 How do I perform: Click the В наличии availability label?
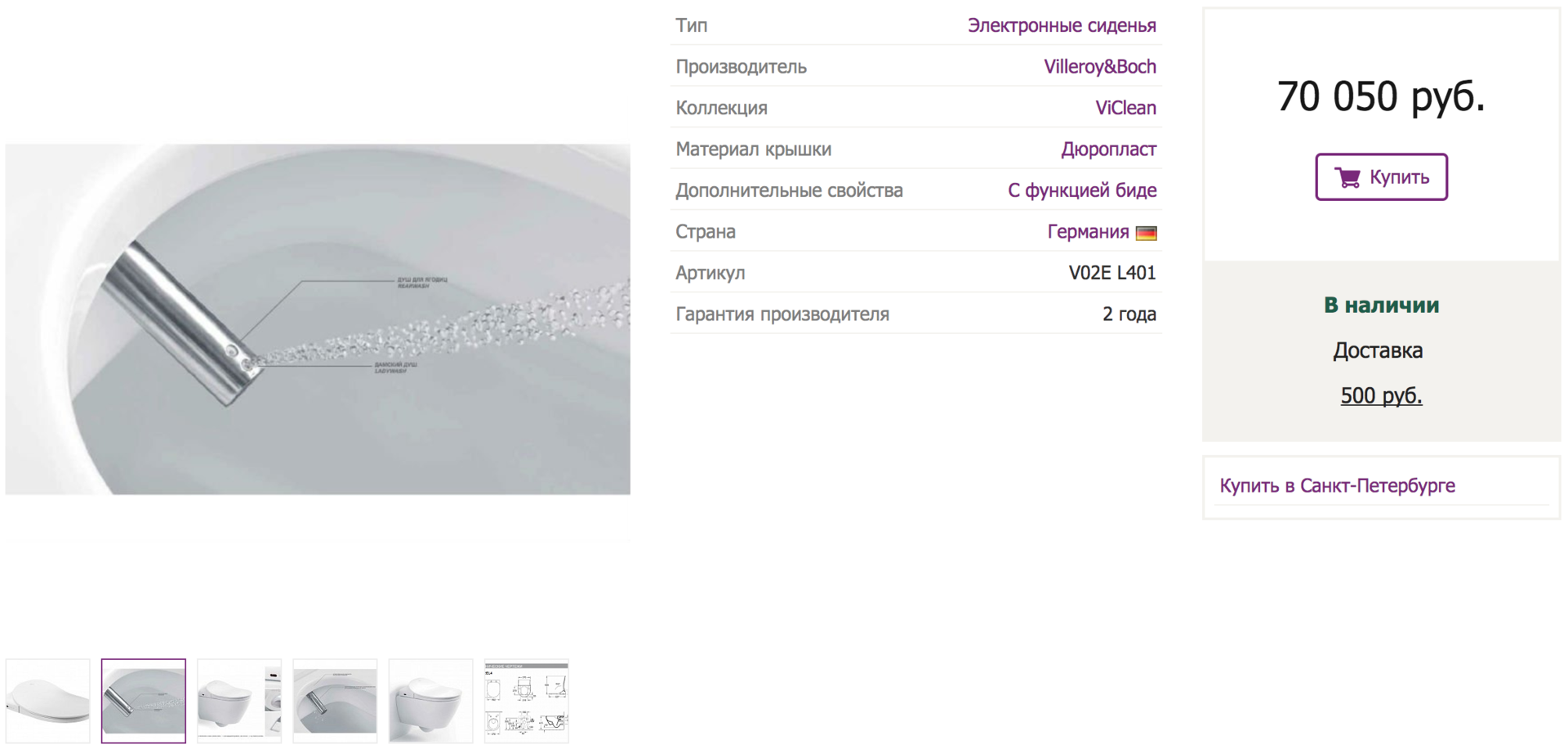[1381, 305]
